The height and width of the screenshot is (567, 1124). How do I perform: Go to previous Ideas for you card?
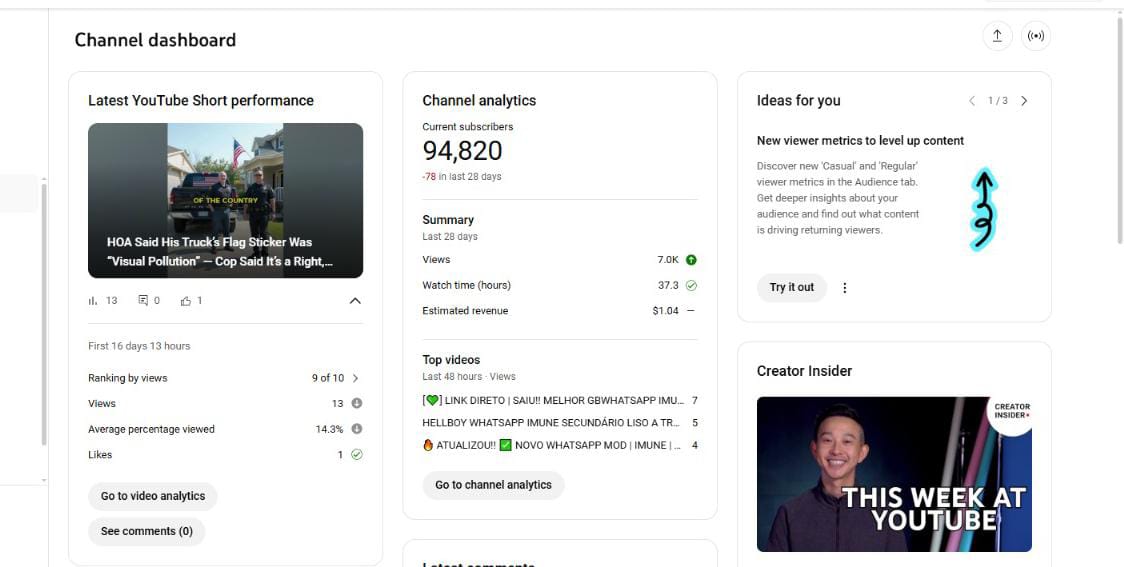pos(971,101)
